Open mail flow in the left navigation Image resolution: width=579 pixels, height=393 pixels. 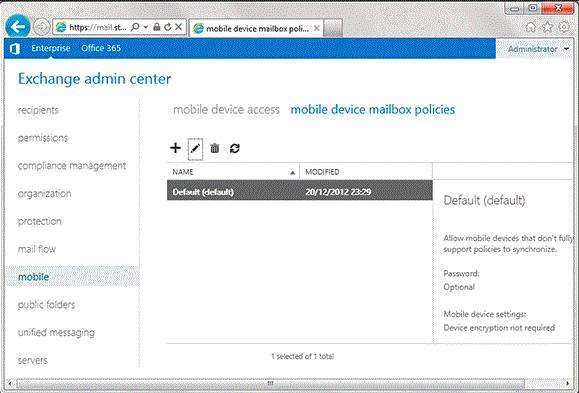(x=37, y=249)
